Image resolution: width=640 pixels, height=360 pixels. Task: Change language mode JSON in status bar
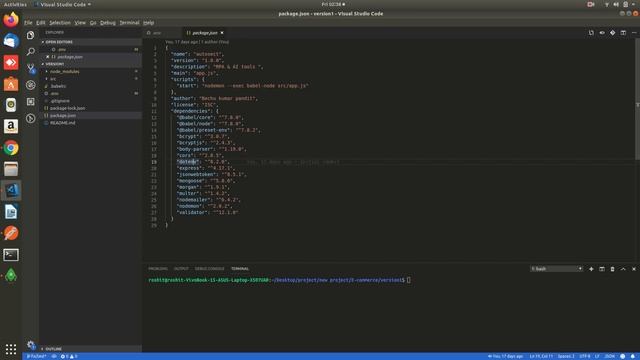click(x=609, y=356)
